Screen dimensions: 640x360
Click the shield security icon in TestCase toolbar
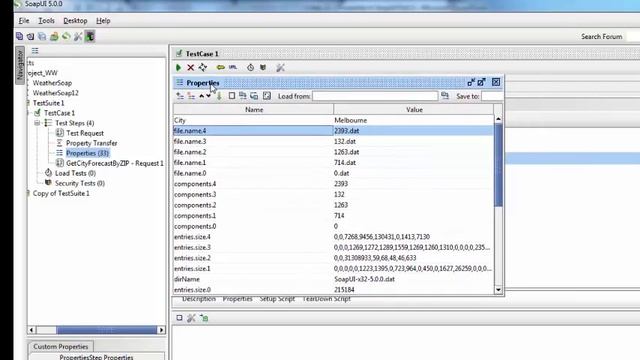pos(263,67)
